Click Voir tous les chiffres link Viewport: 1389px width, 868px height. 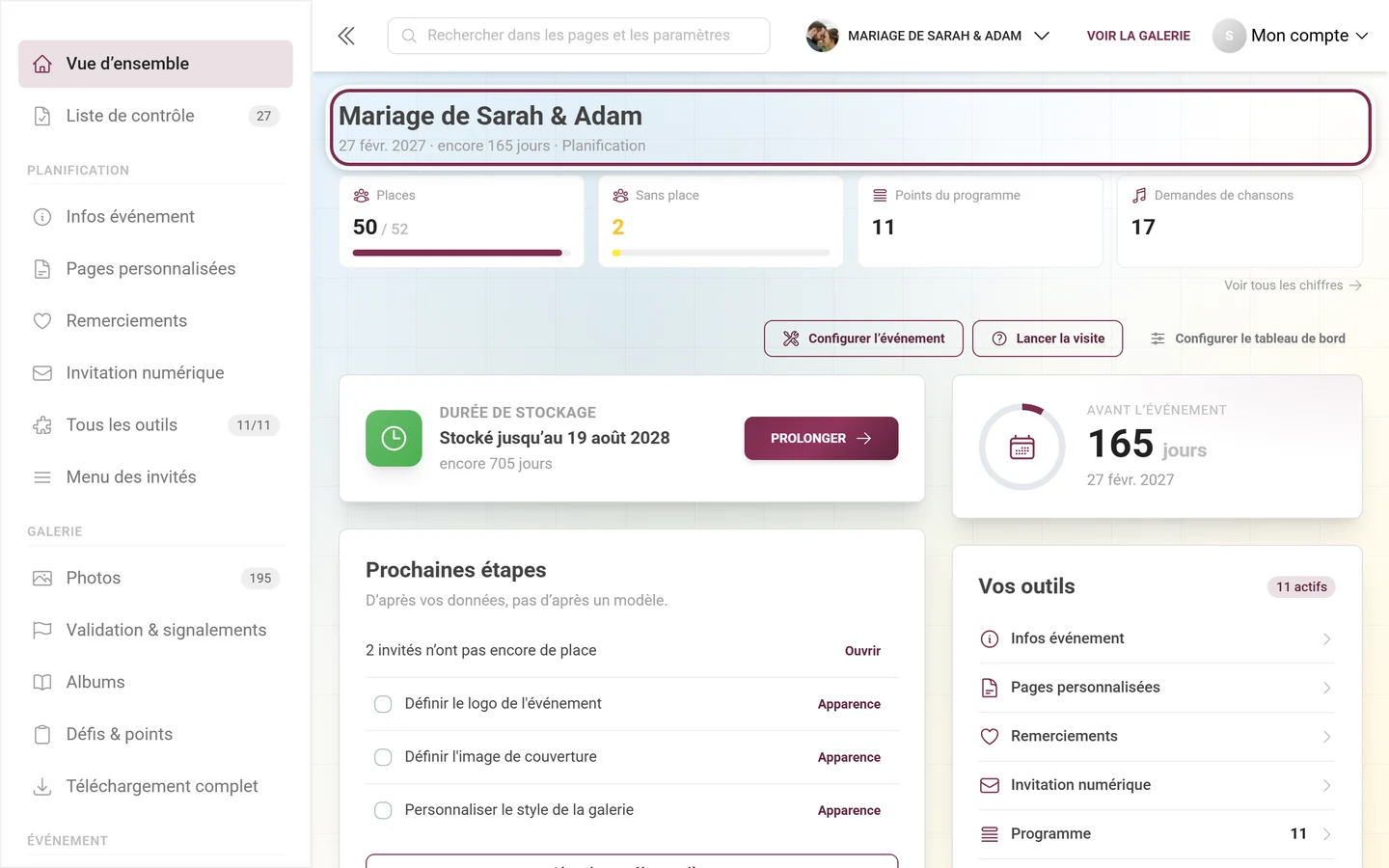pyautogui.click(x=1293, y=285)
